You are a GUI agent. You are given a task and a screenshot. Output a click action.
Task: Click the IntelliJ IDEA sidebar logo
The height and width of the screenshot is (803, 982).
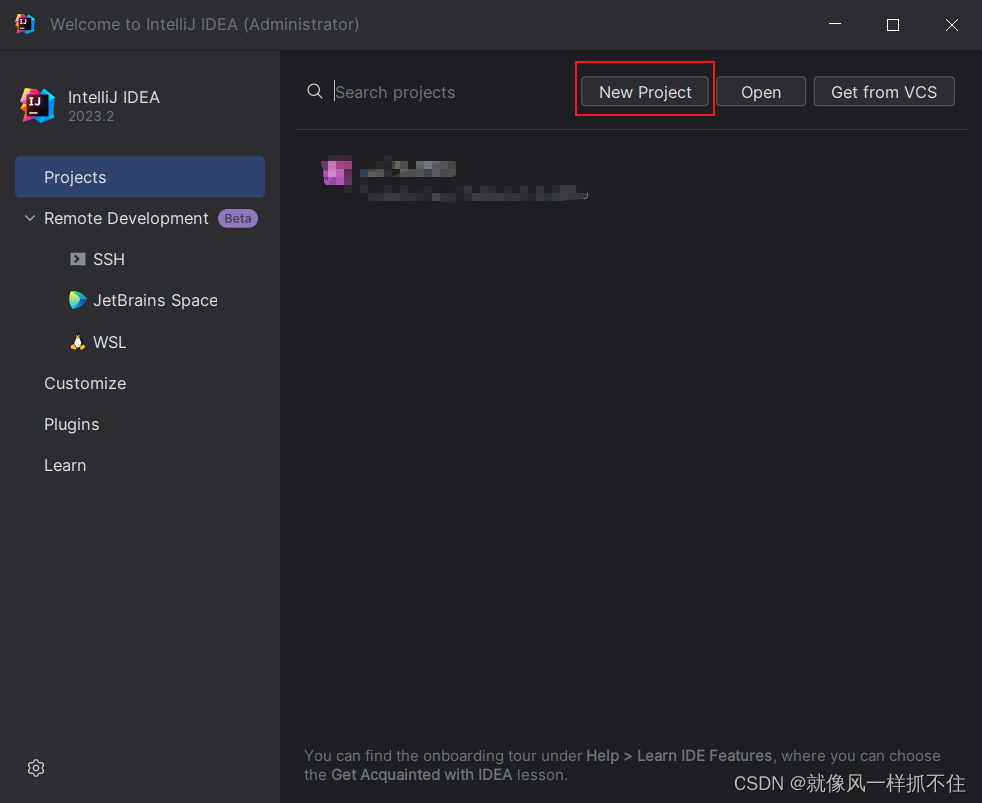[x=37, y=105]
